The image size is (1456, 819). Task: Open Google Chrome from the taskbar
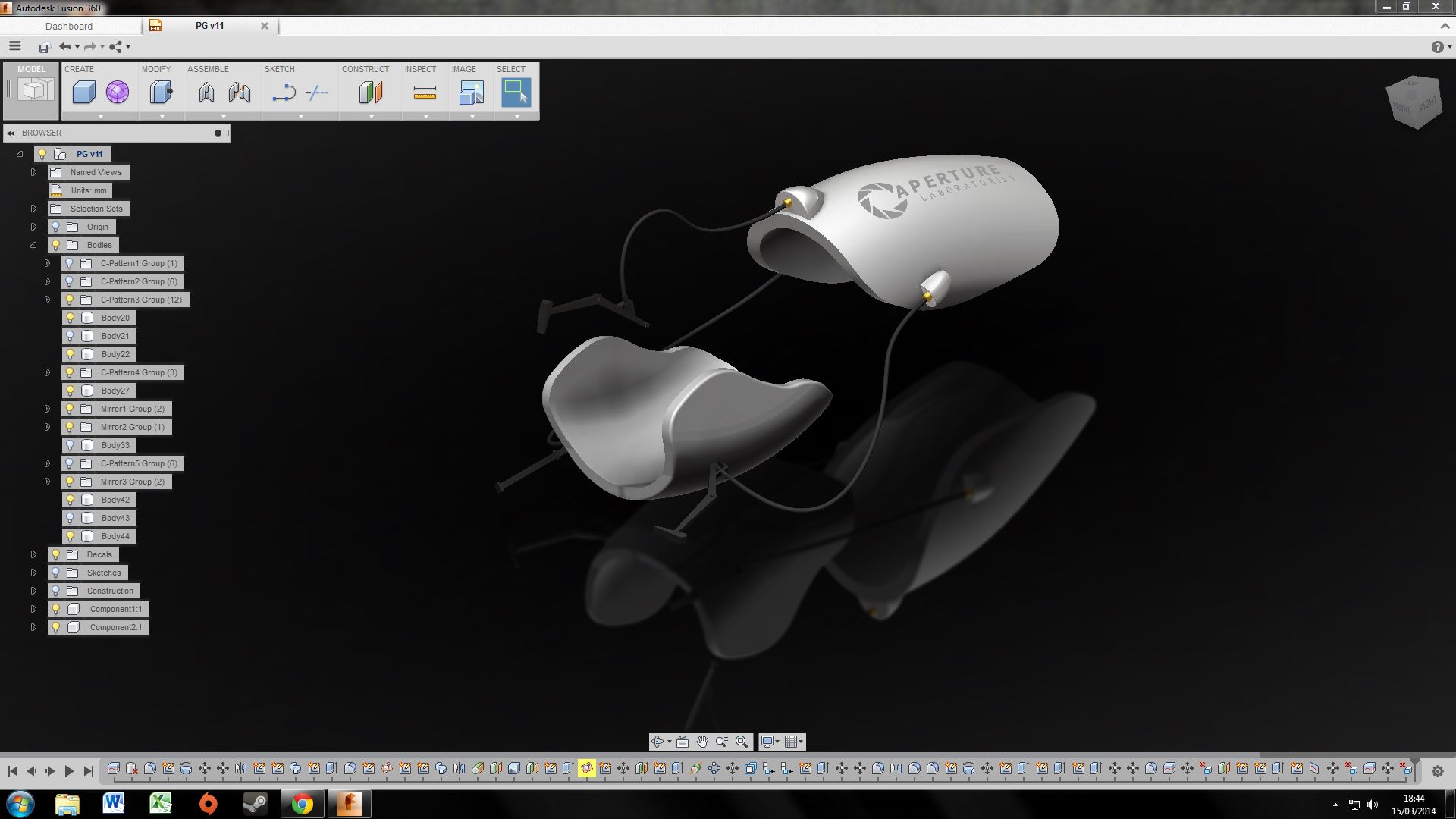click(x=303, y=803)
